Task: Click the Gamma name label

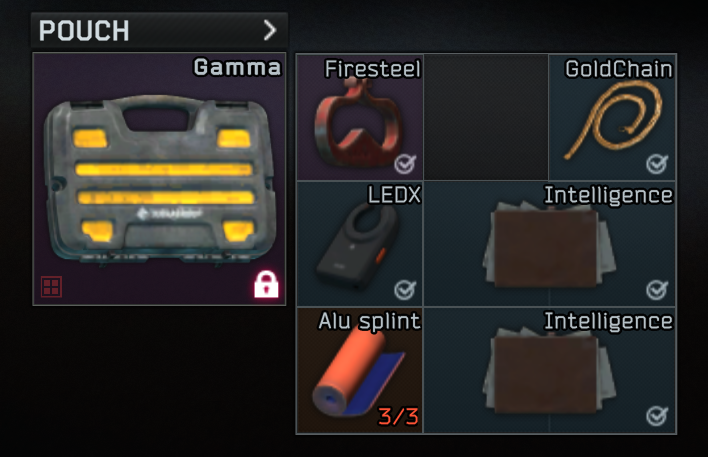Action: click(x=238, y=67)
